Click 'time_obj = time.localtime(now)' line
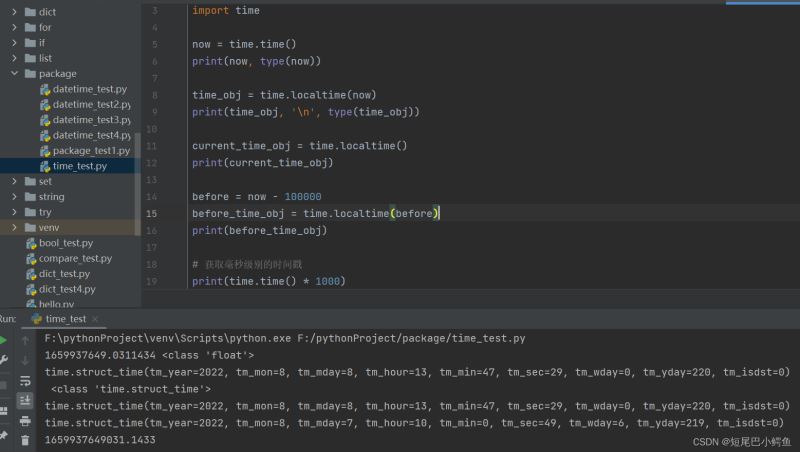800x452 pixels. point(284,95)
